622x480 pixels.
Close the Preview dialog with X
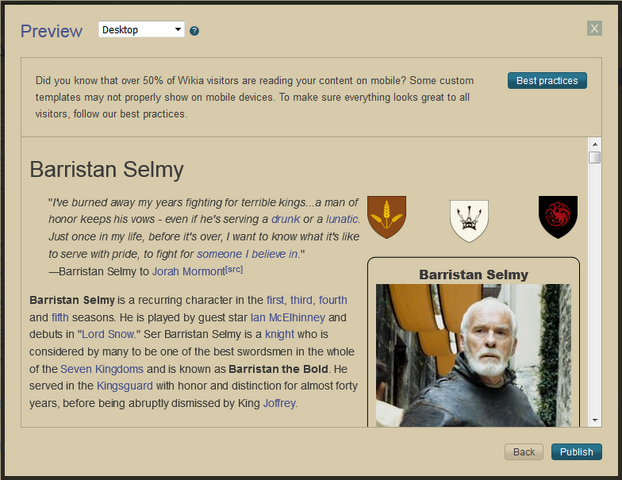pos(594,28)
